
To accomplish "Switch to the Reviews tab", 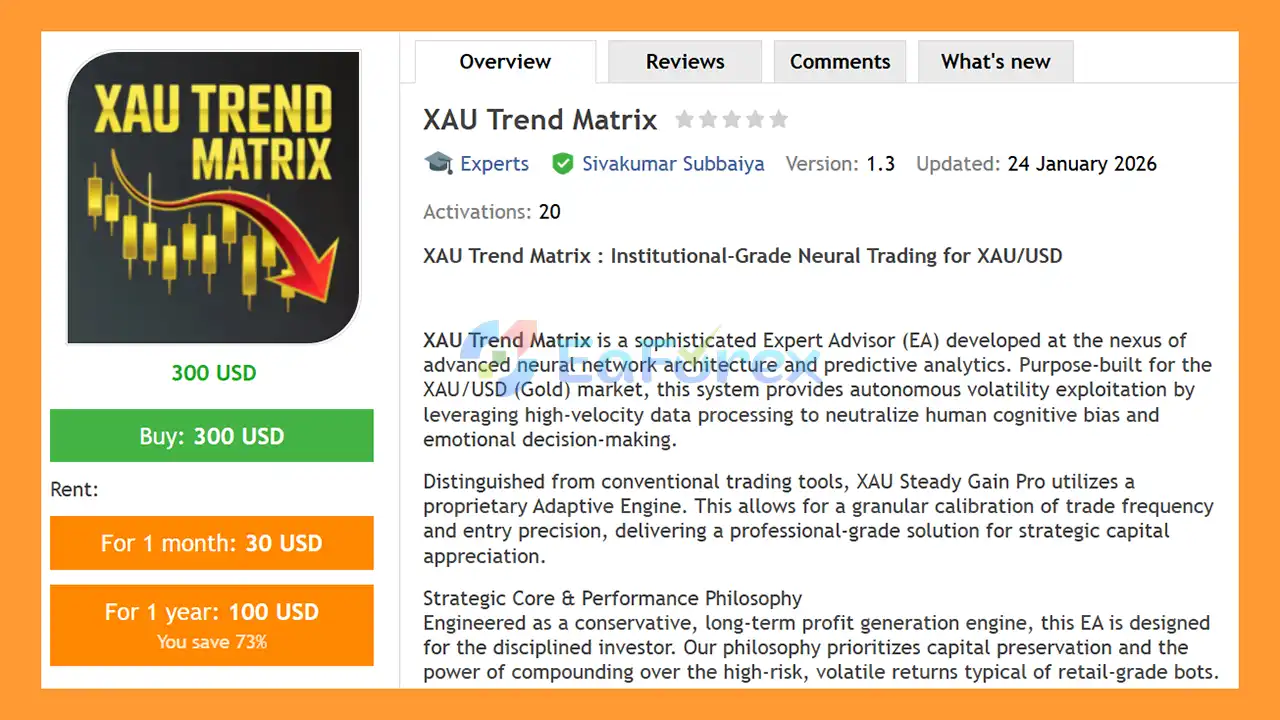I will point(684,61).
